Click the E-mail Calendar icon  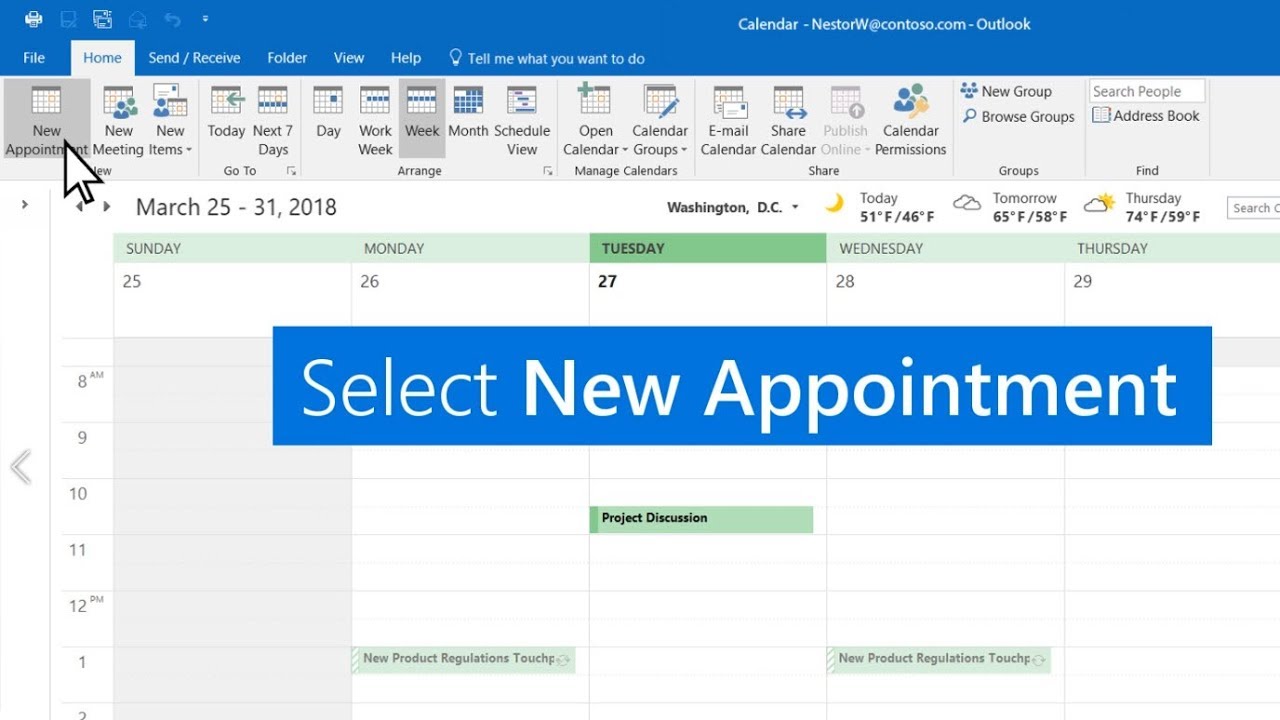tap(729, 103)
